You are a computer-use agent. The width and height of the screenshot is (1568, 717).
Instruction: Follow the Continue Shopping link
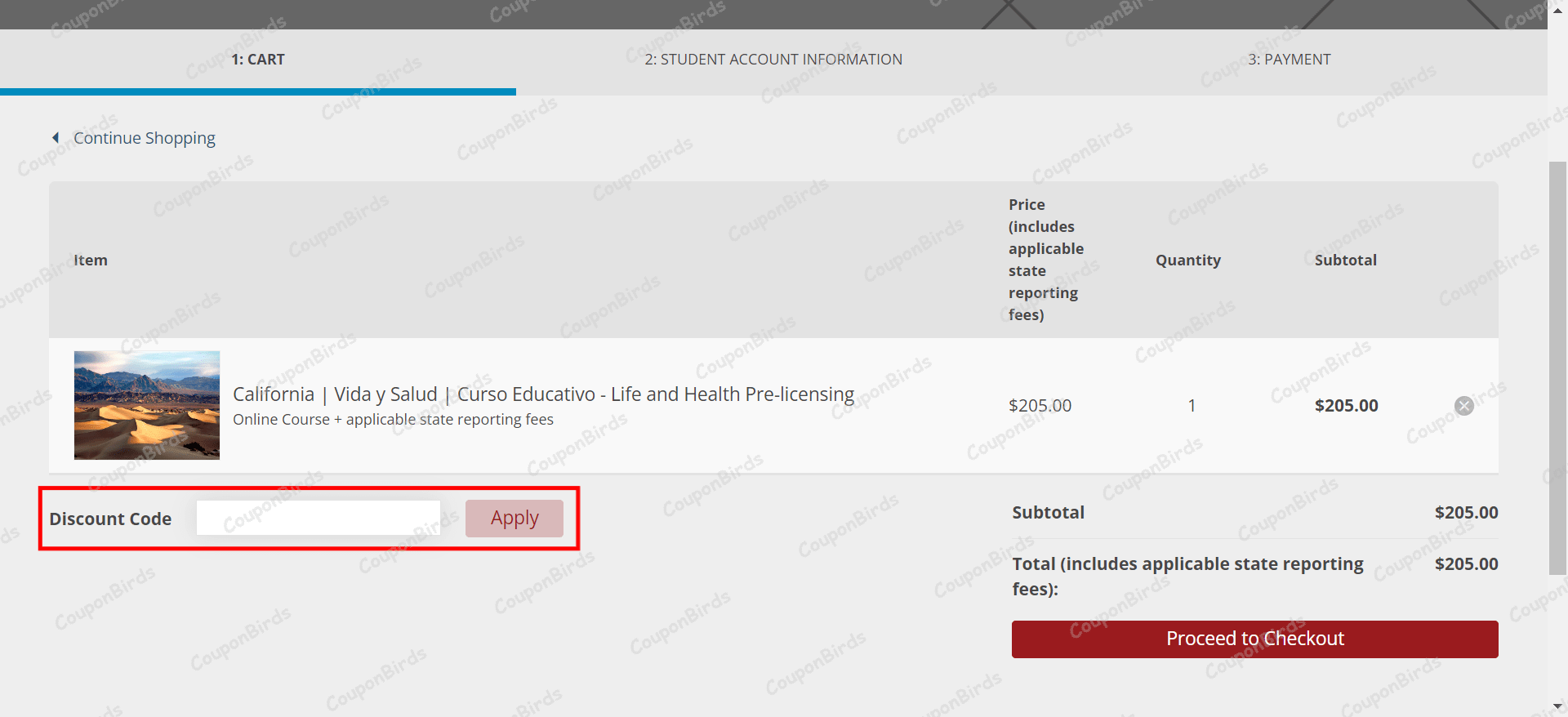(x=145, y=138)
